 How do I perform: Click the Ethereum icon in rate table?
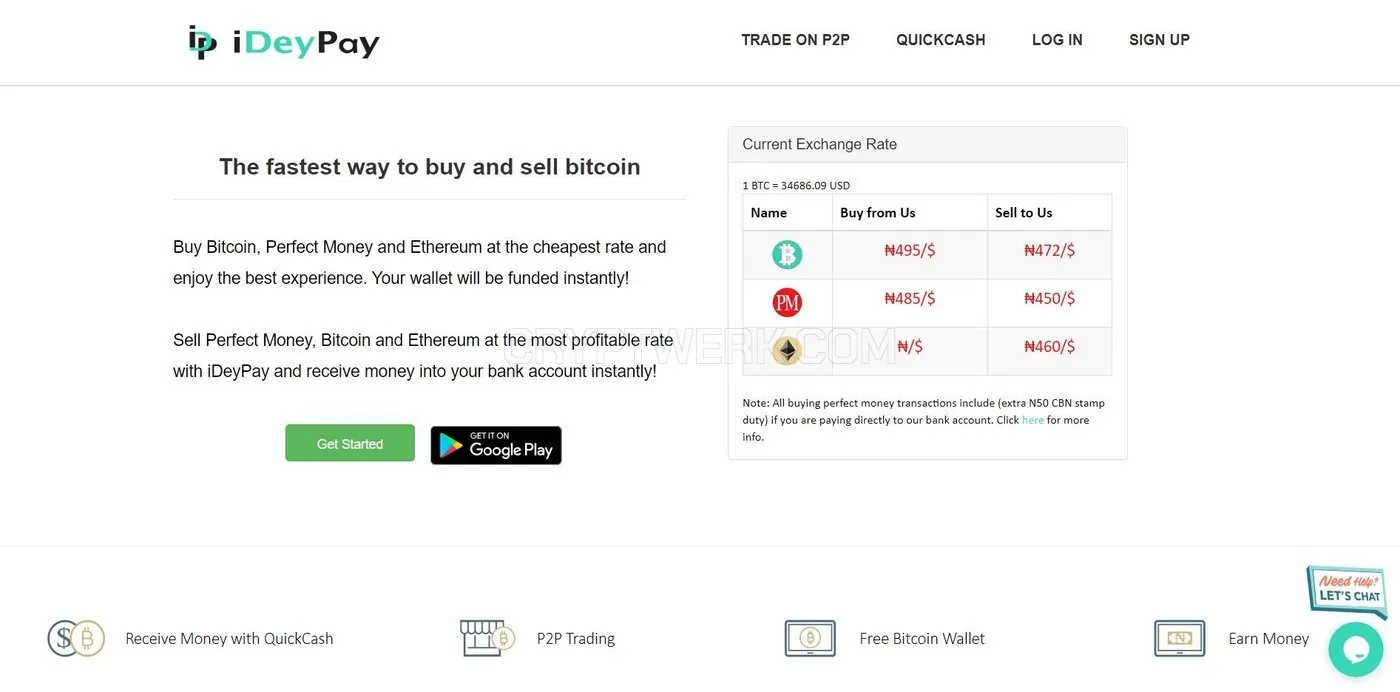pos(787,350)
